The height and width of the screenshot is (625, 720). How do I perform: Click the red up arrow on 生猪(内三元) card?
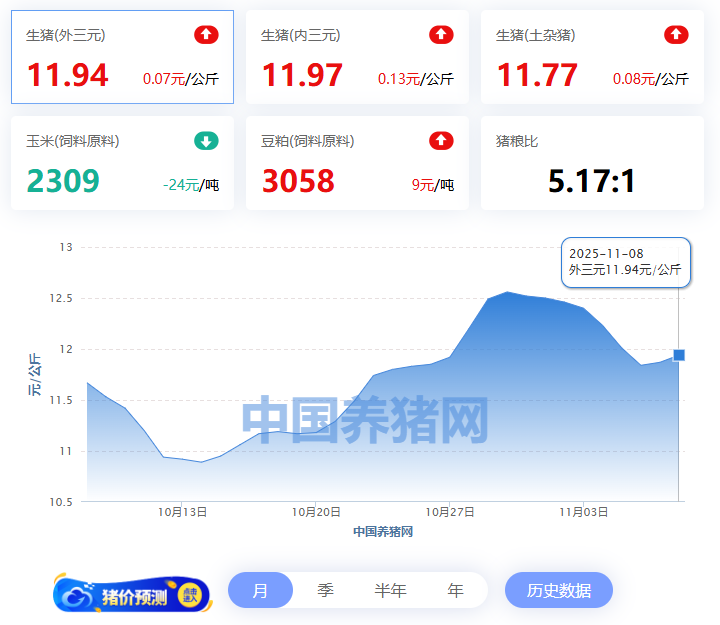441,35
